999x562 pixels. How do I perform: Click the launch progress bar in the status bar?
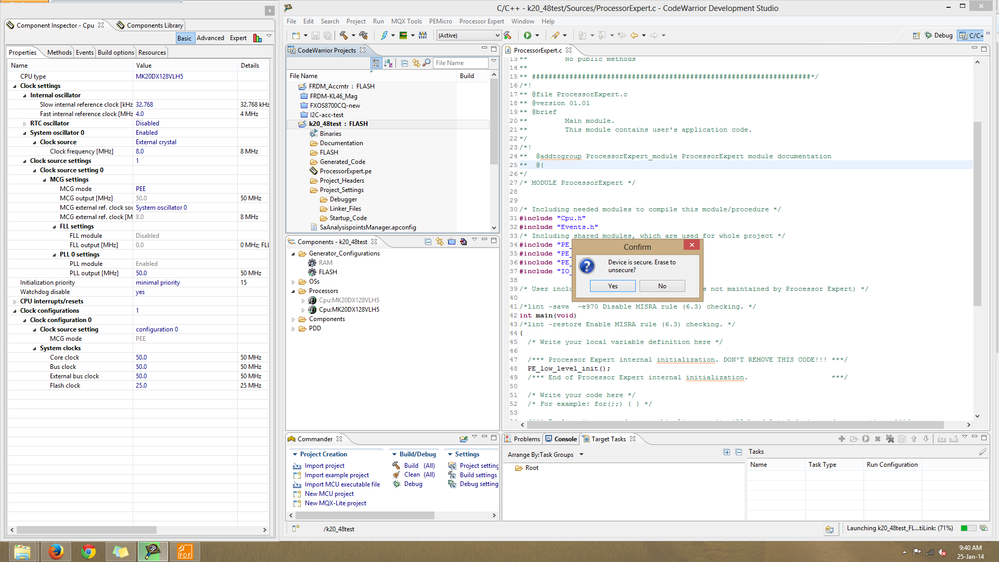coord(968,528)
